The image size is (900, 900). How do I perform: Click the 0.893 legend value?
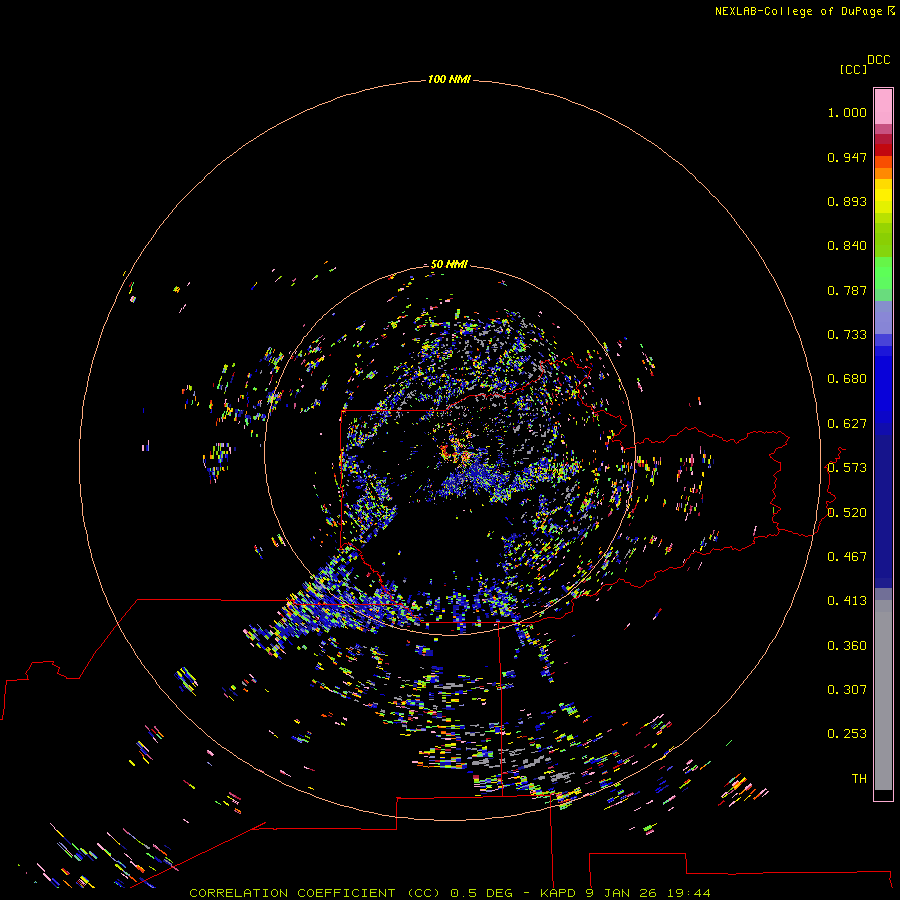click(847, 201)
